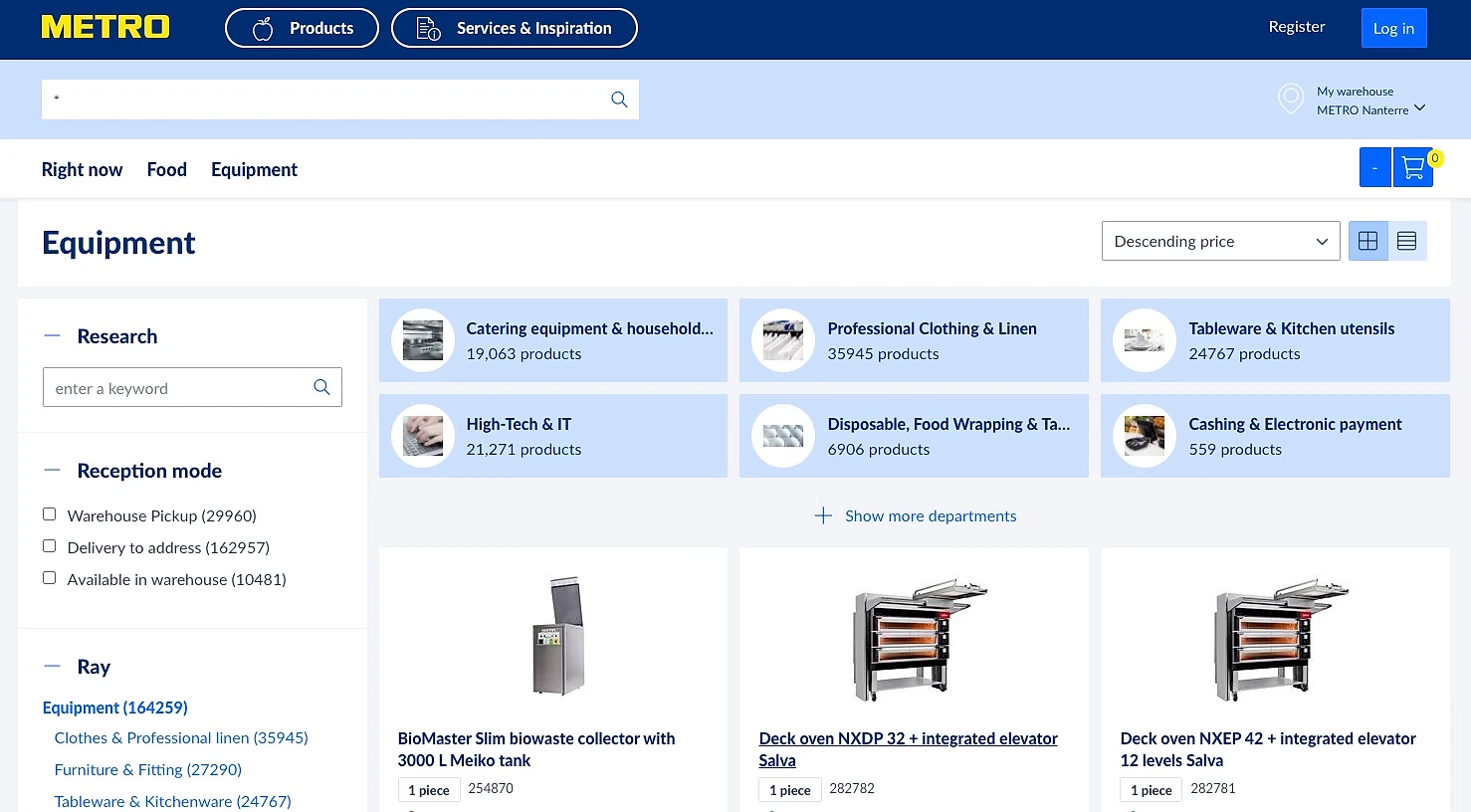Click the document icon in Services & Inspiration

pyautogui.click(x=429, y=29)
